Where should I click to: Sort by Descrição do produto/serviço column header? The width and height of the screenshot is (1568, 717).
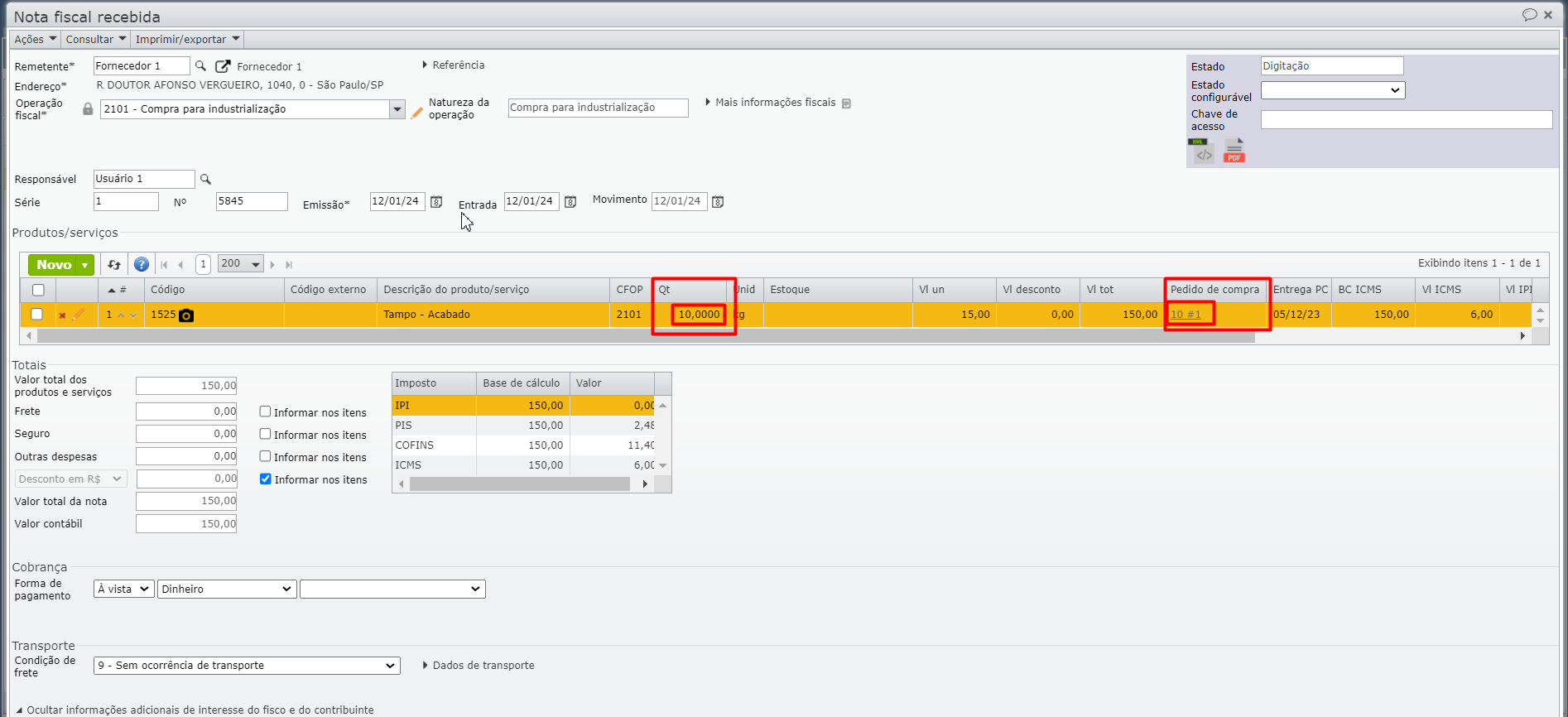tap(493, 290)
